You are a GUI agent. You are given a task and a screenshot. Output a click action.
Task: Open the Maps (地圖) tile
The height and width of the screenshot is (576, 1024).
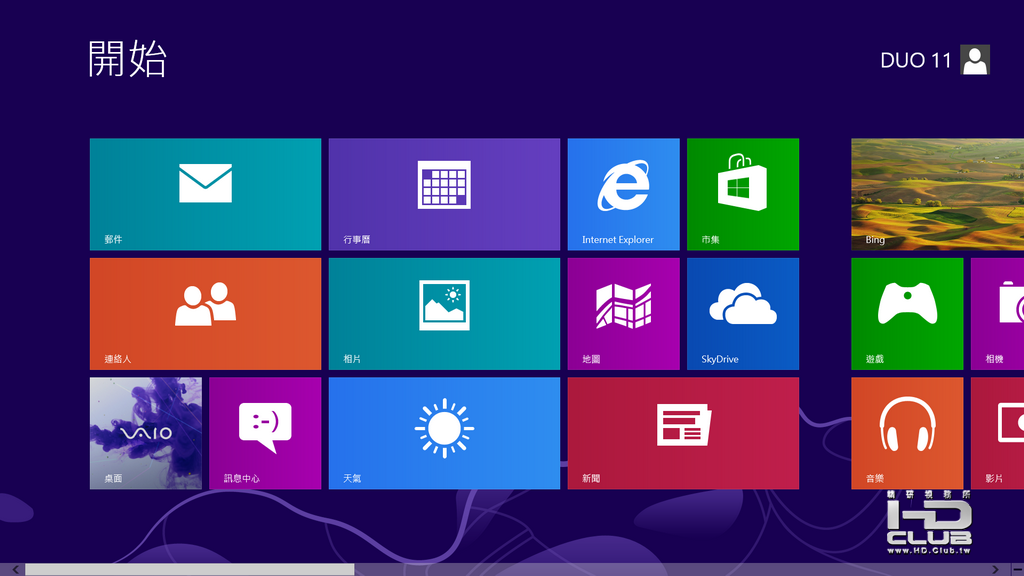tap(623, 313)
